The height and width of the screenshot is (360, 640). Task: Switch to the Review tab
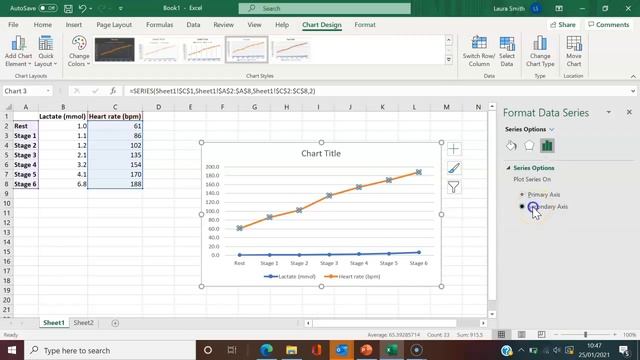click(x=223, y=25)
